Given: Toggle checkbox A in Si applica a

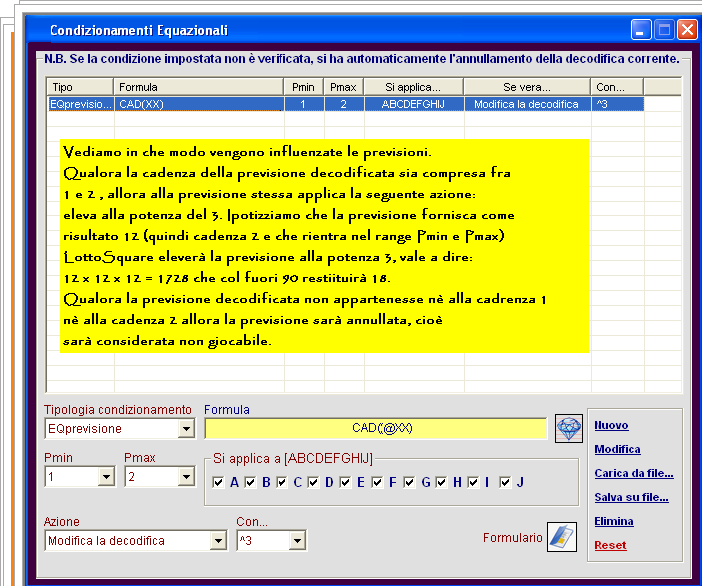Looking at the screenshot, I should [218, 482].
